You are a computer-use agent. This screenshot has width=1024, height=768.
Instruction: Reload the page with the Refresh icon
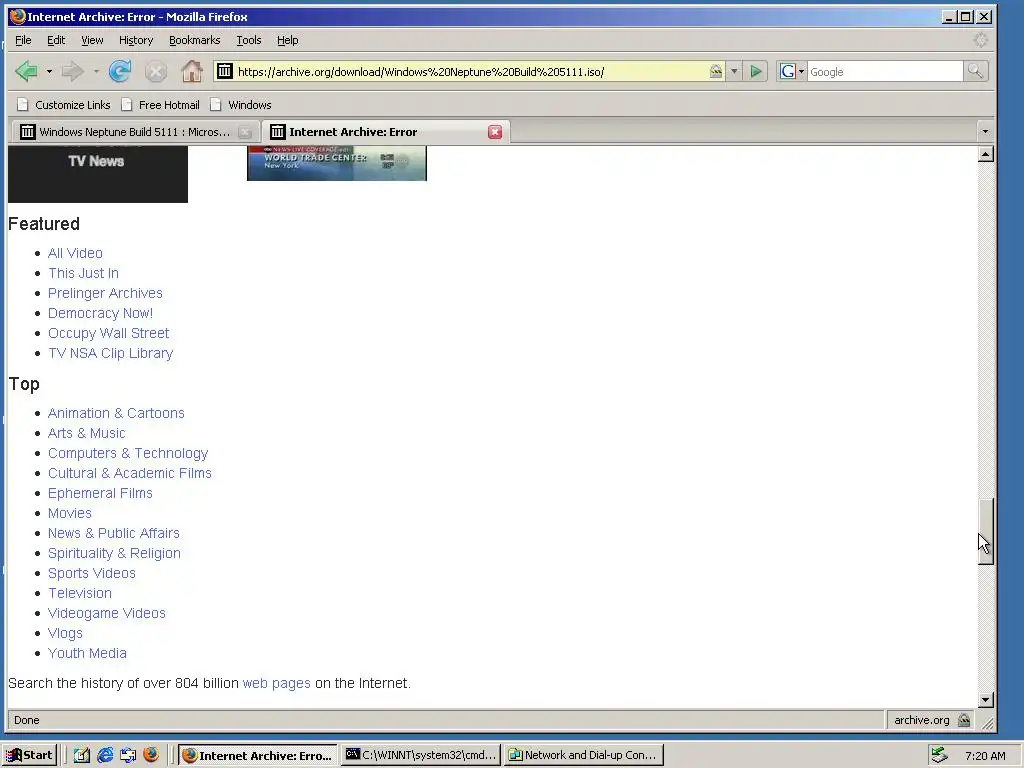[x=120, y=71]
